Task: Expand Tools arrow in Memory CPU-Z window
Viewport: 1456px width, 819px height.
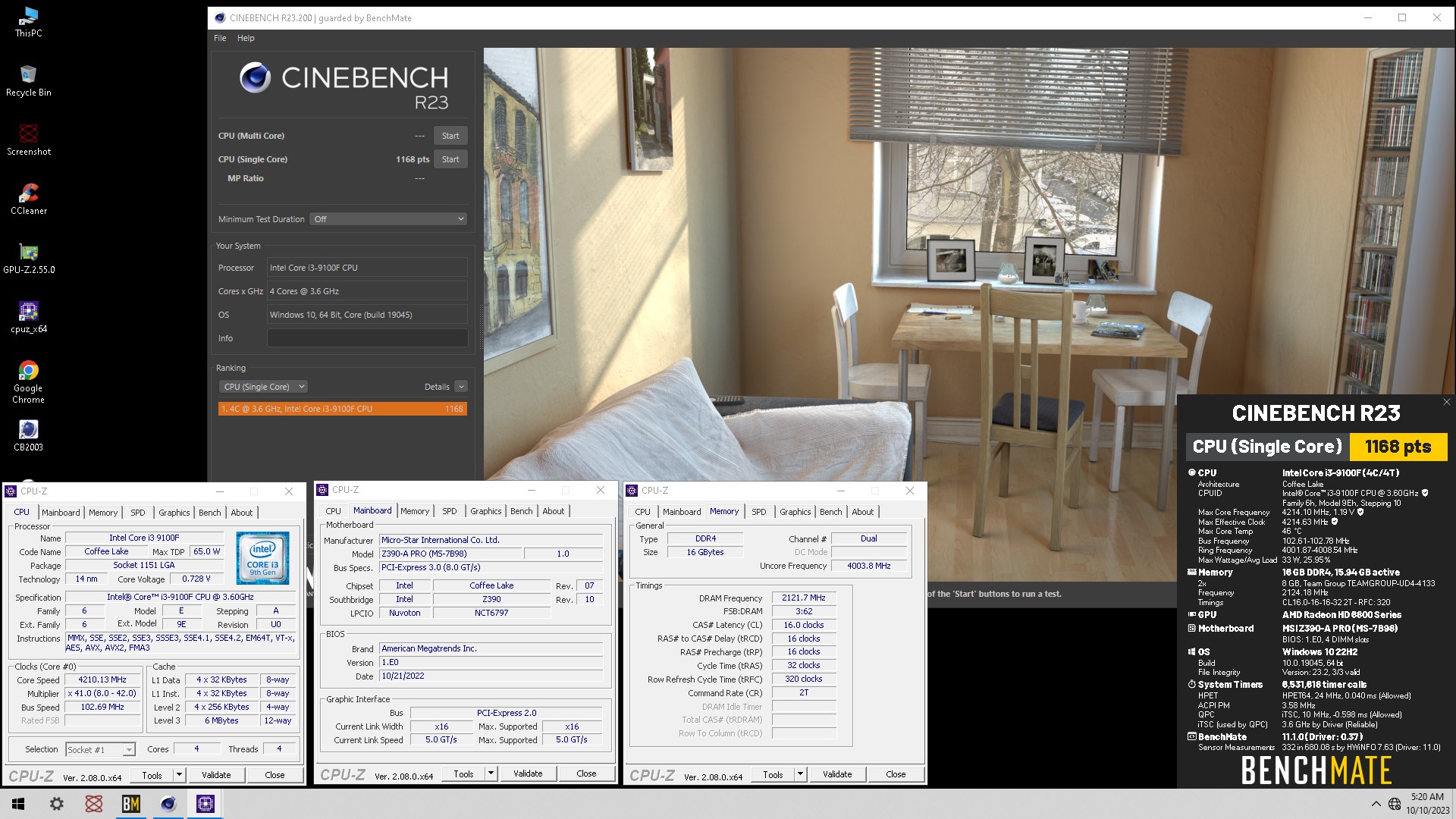Action: [800, 774]
